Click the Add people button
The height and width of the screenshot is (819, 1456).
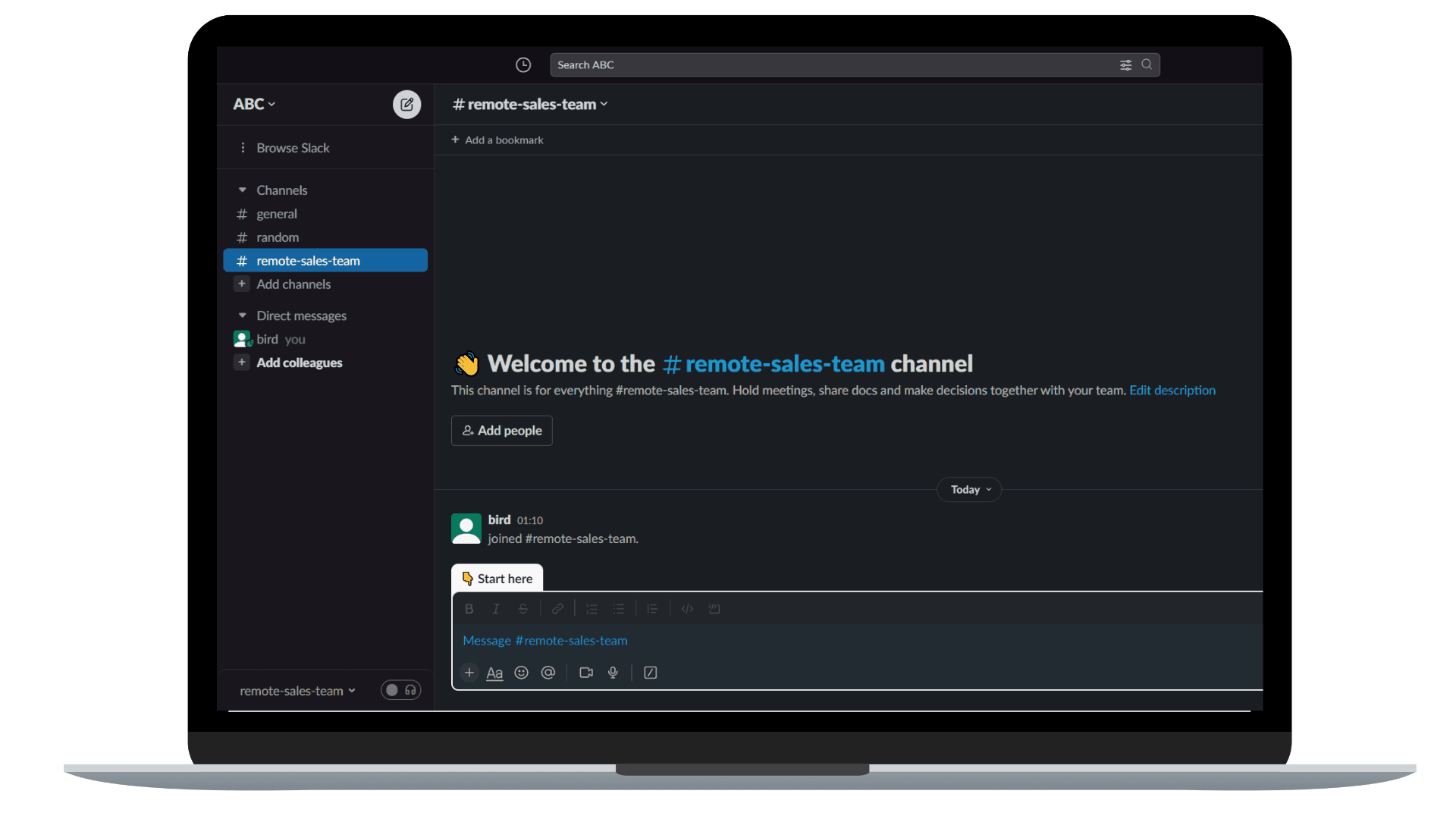[x=501, y=430]
